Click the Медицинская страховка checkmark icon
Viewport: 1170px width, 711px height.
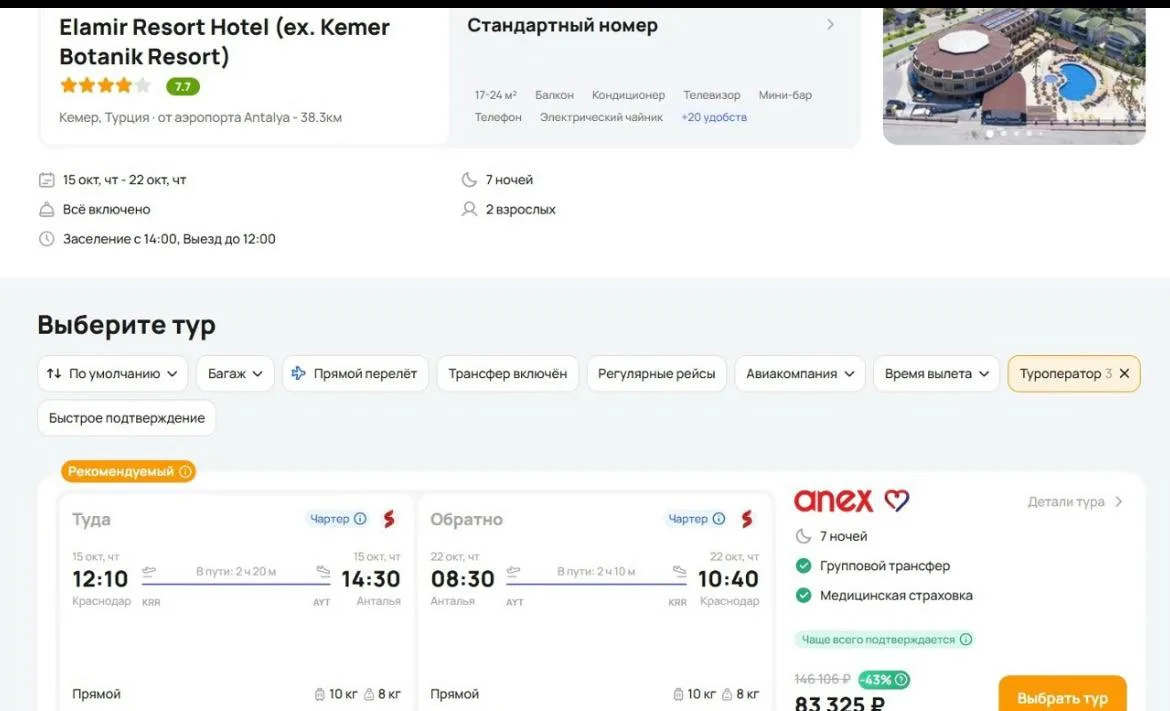tap(804, 595)
